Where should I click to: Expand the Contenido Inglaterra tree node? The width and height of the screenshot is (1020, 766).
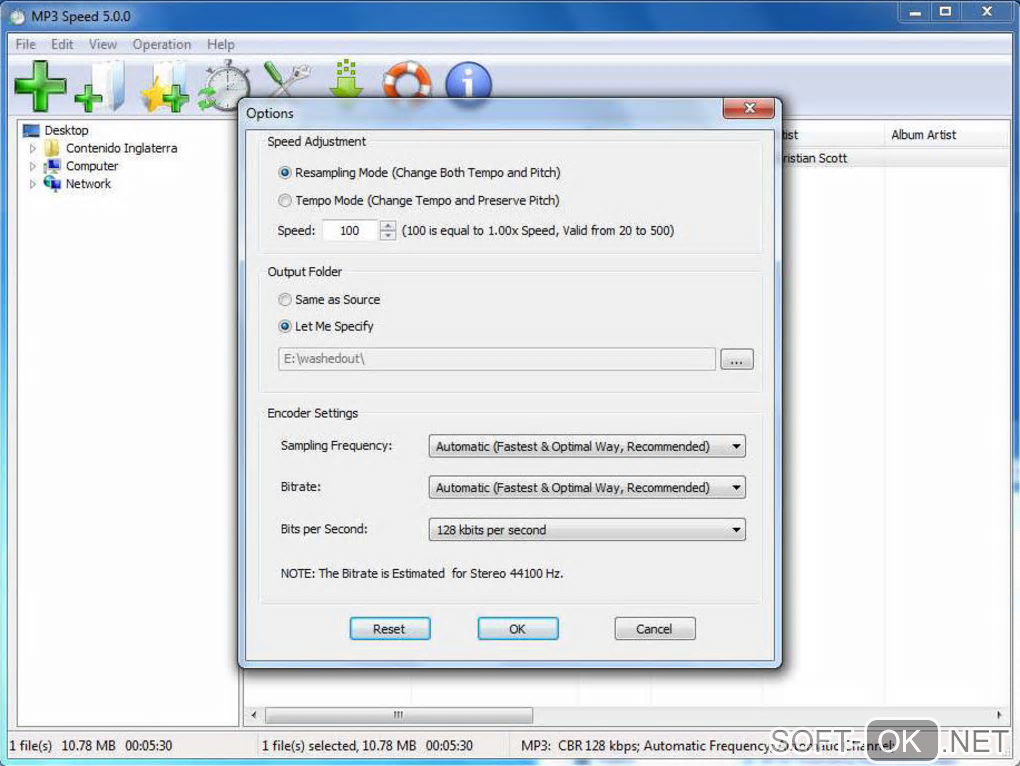[33, 149]
